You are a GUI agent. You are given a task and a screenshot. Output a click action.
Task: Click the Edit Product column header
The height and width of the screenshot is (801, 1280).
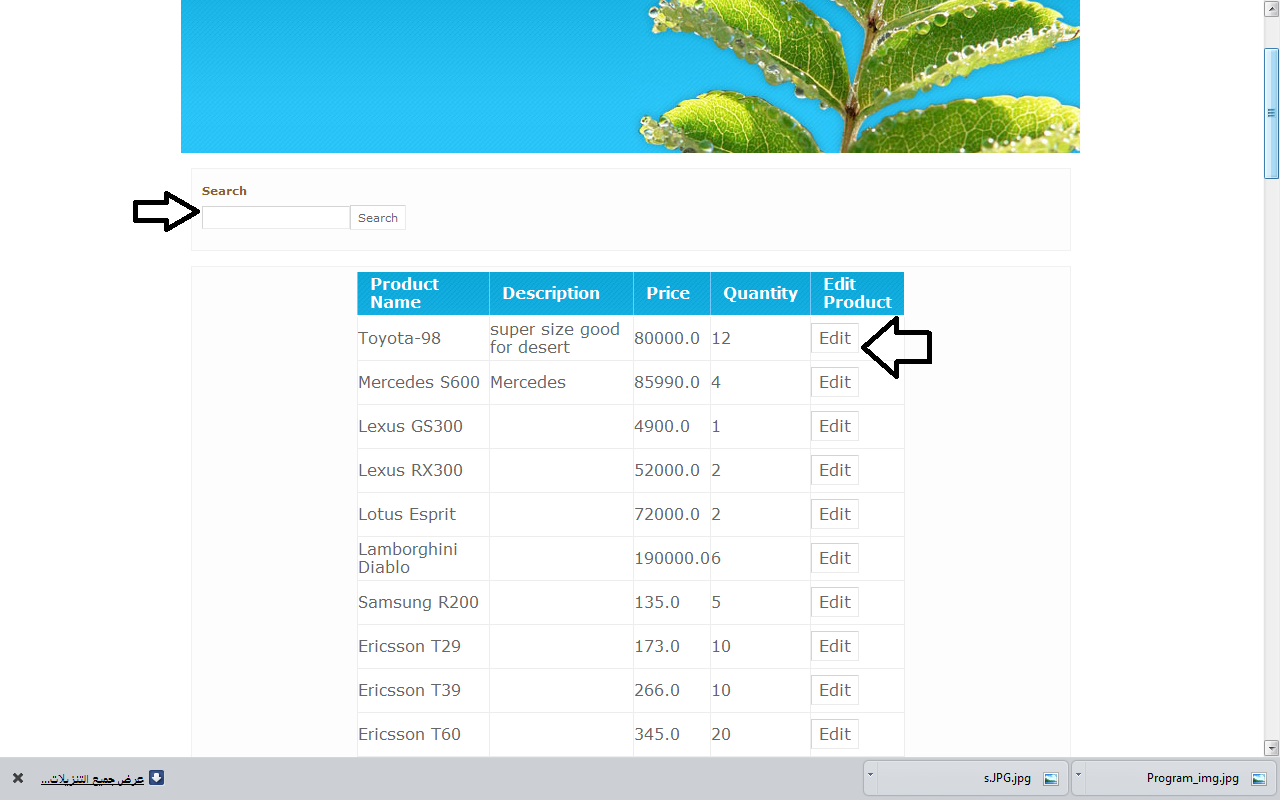coord(857,293)
